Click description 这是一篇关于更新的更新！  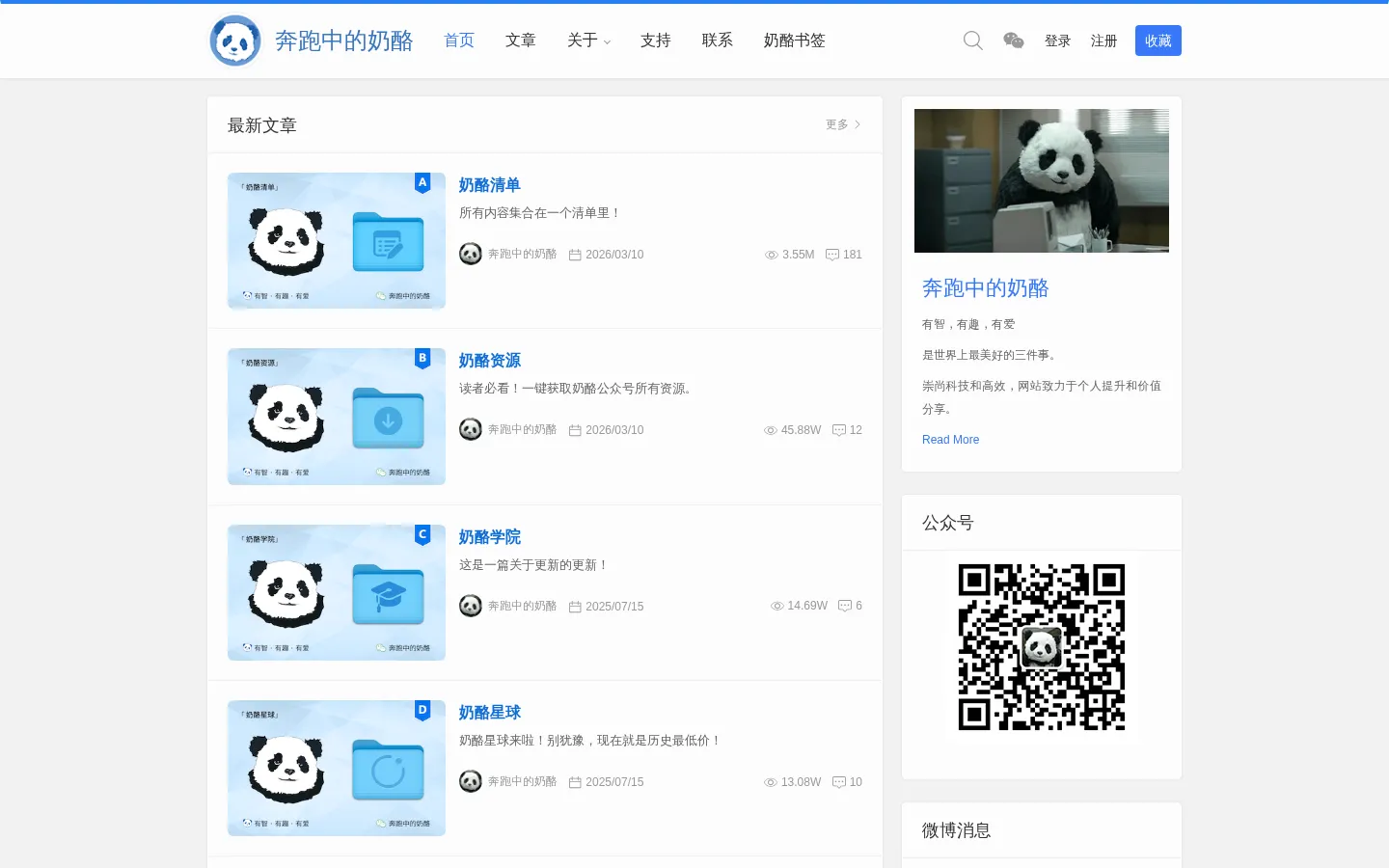tap(534, 565)
